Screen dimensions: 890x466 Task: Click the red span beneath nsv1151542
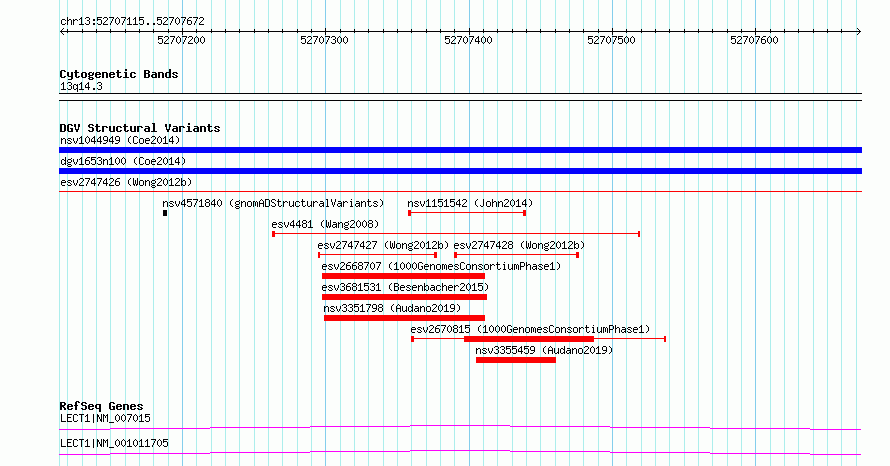click(467, 213)
